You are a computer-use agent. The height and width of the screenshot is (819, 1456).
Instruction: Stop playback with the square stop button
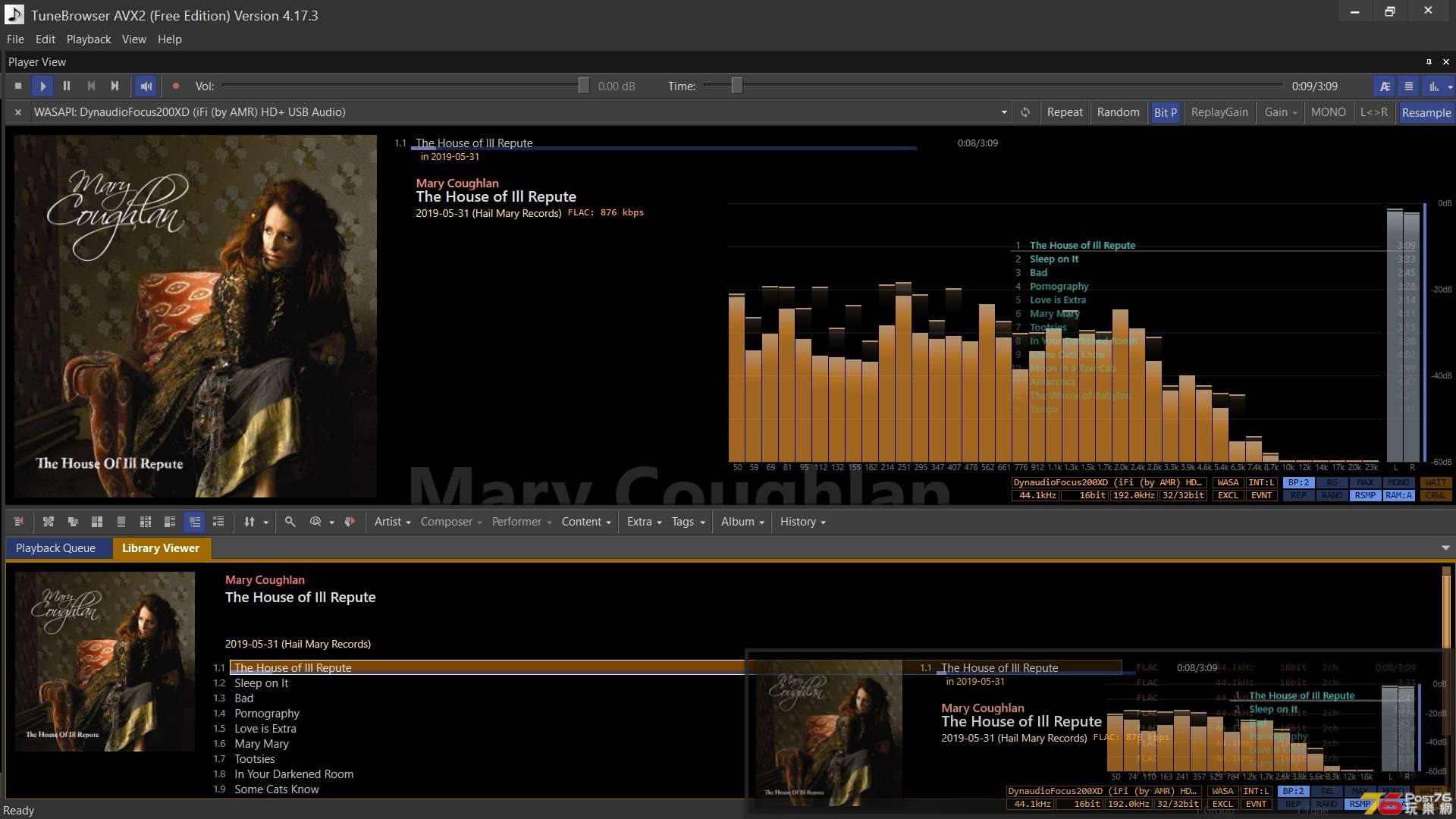[18, 86]
